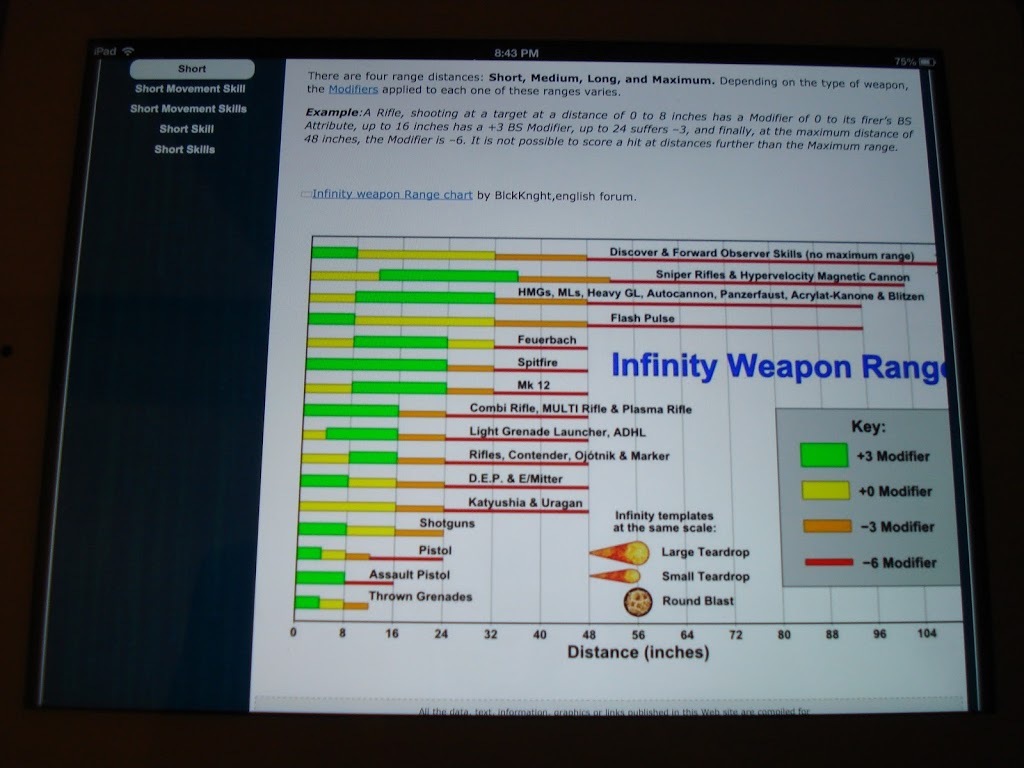Tap the Rifles, Contender, Ojótnik & Marker label

[x=569, y=455]
